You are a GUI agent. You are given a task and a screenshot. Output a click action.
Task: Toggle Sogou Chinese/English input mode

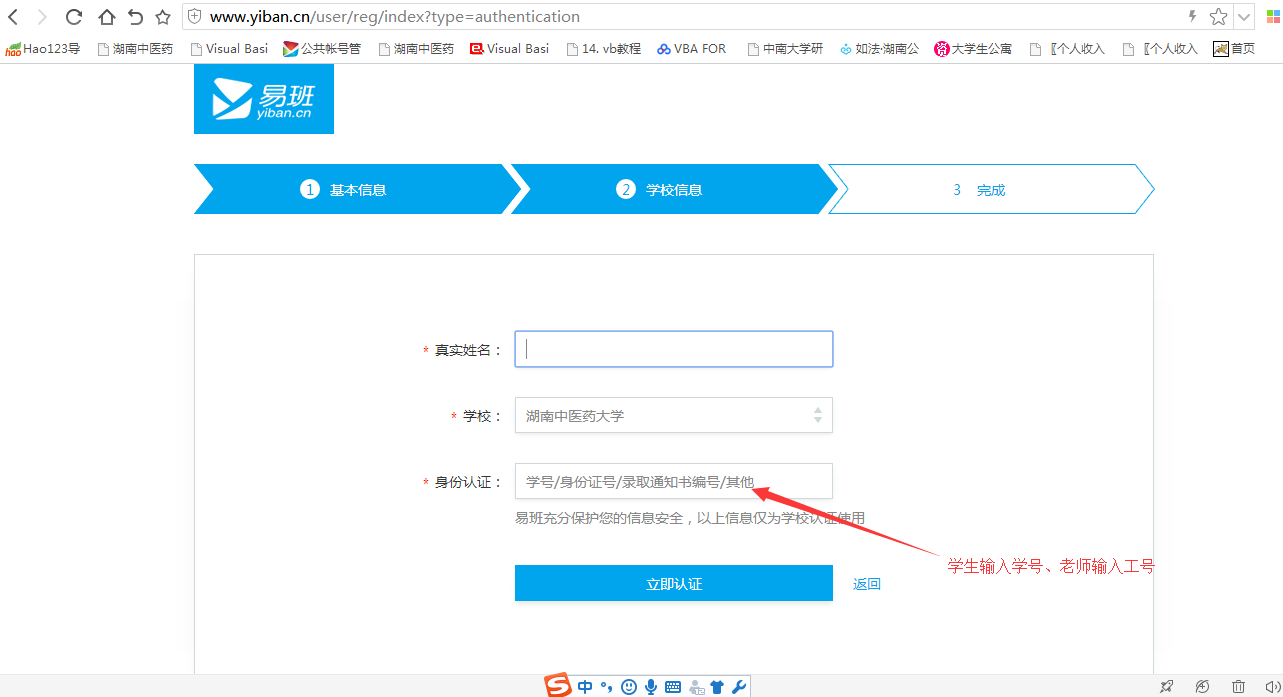coord(585,686)
